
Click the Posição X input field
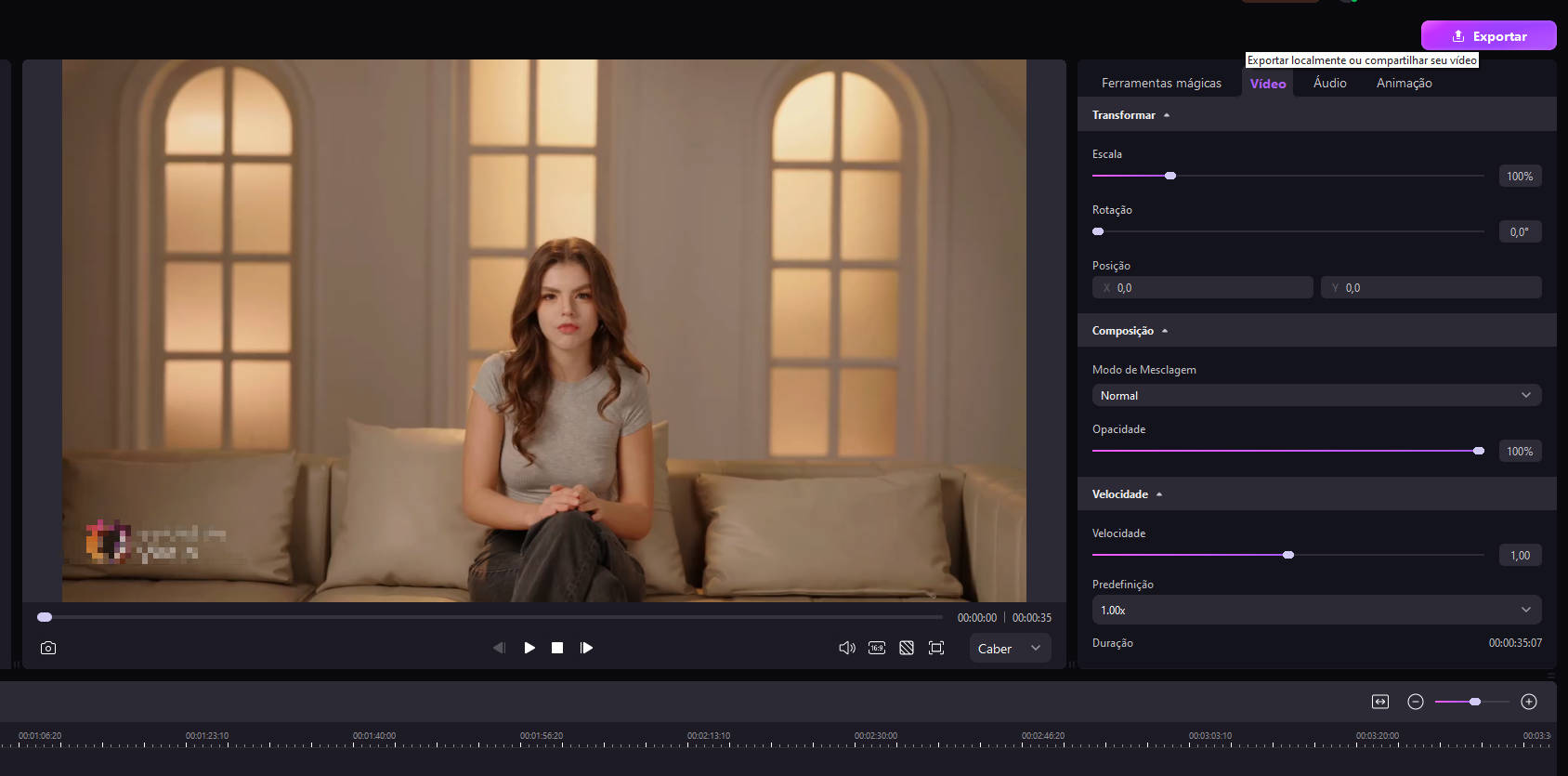pyautogui.click(x=1203, y=287)
